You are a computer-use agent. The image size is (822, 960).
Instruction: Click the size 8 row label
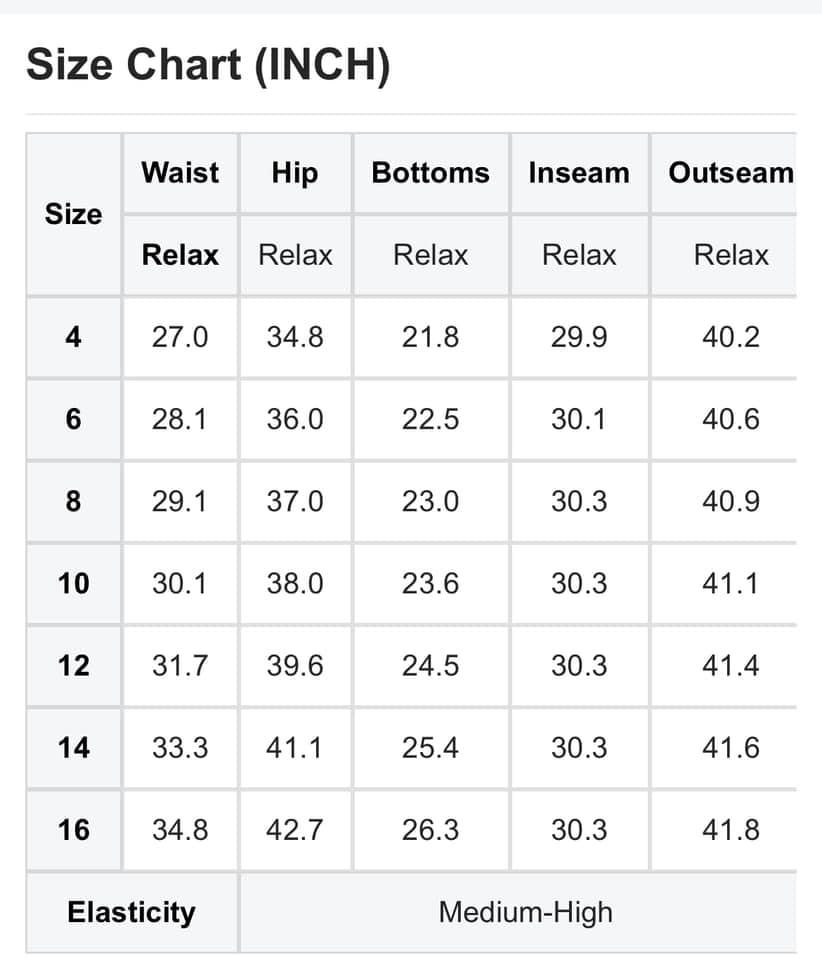click(73, 501)
